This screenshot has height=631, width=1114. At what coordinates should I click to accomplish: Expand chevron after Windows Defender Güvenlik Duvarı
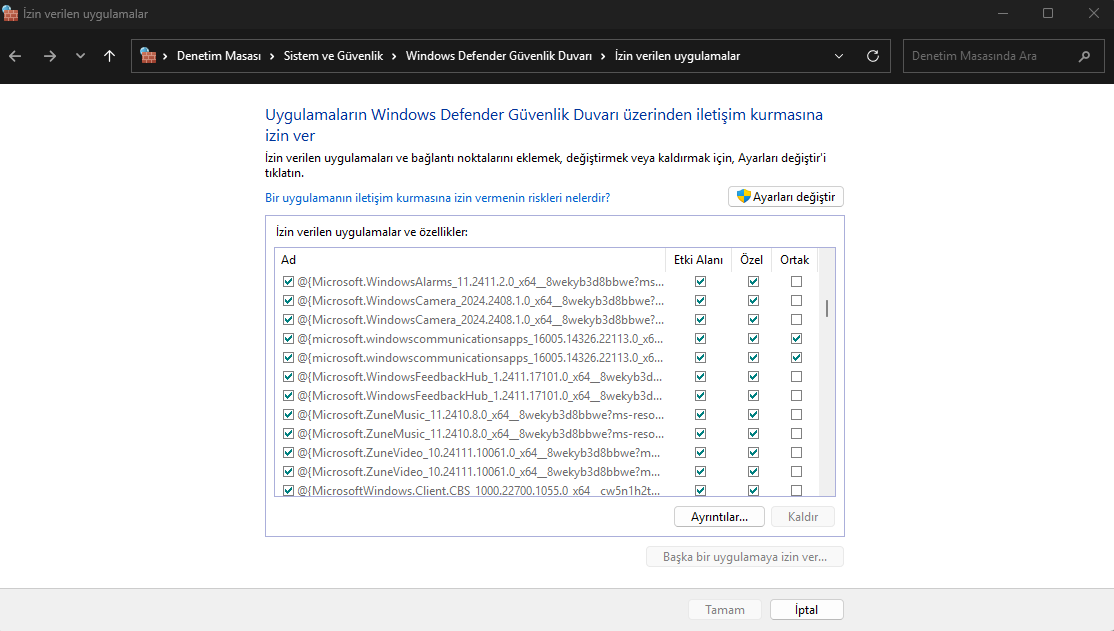(603, 56)
